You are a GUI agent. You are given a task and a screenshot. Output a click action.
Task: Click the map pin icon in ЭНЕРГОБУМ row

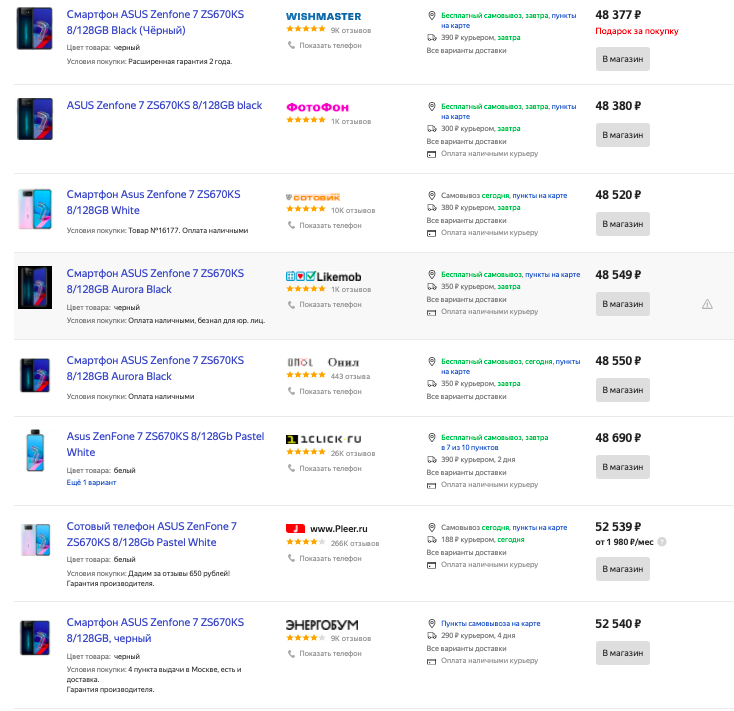[432, 622]
